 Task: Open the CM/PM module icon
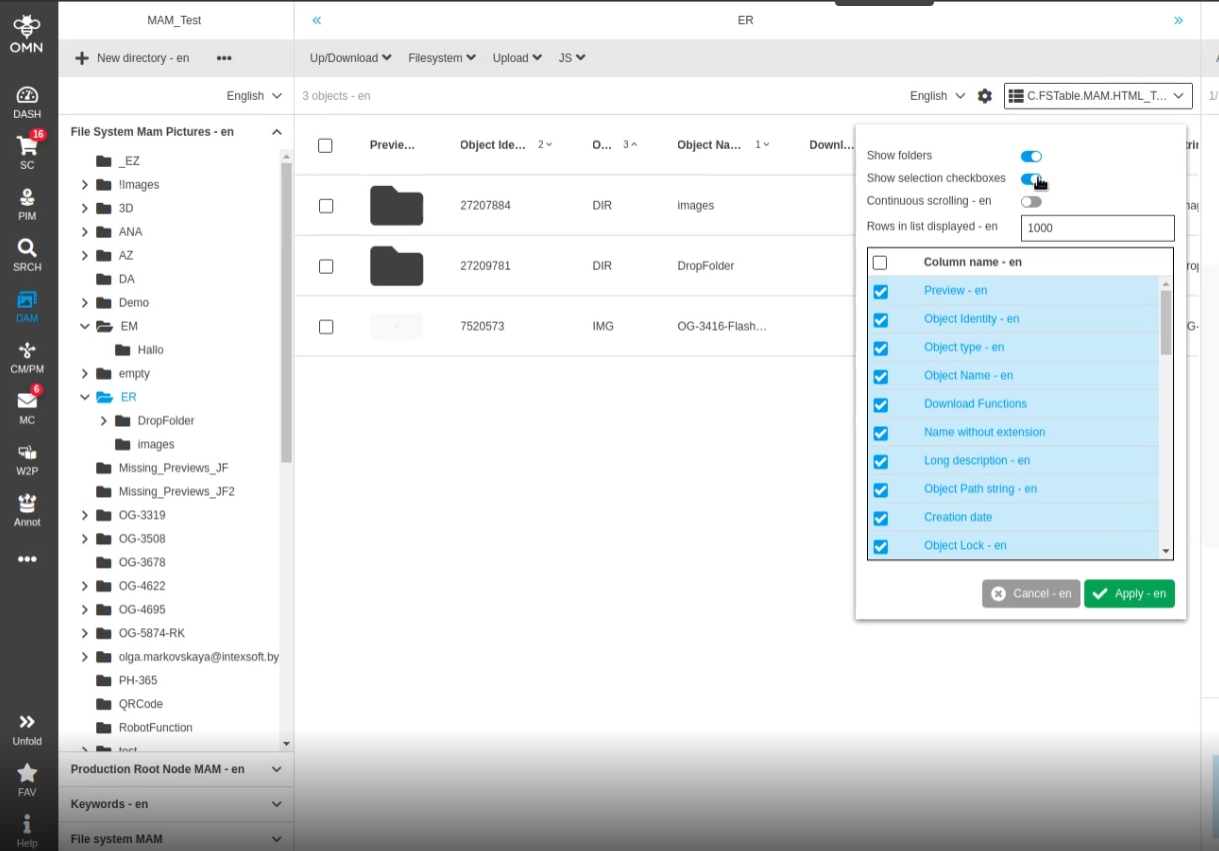27,354
